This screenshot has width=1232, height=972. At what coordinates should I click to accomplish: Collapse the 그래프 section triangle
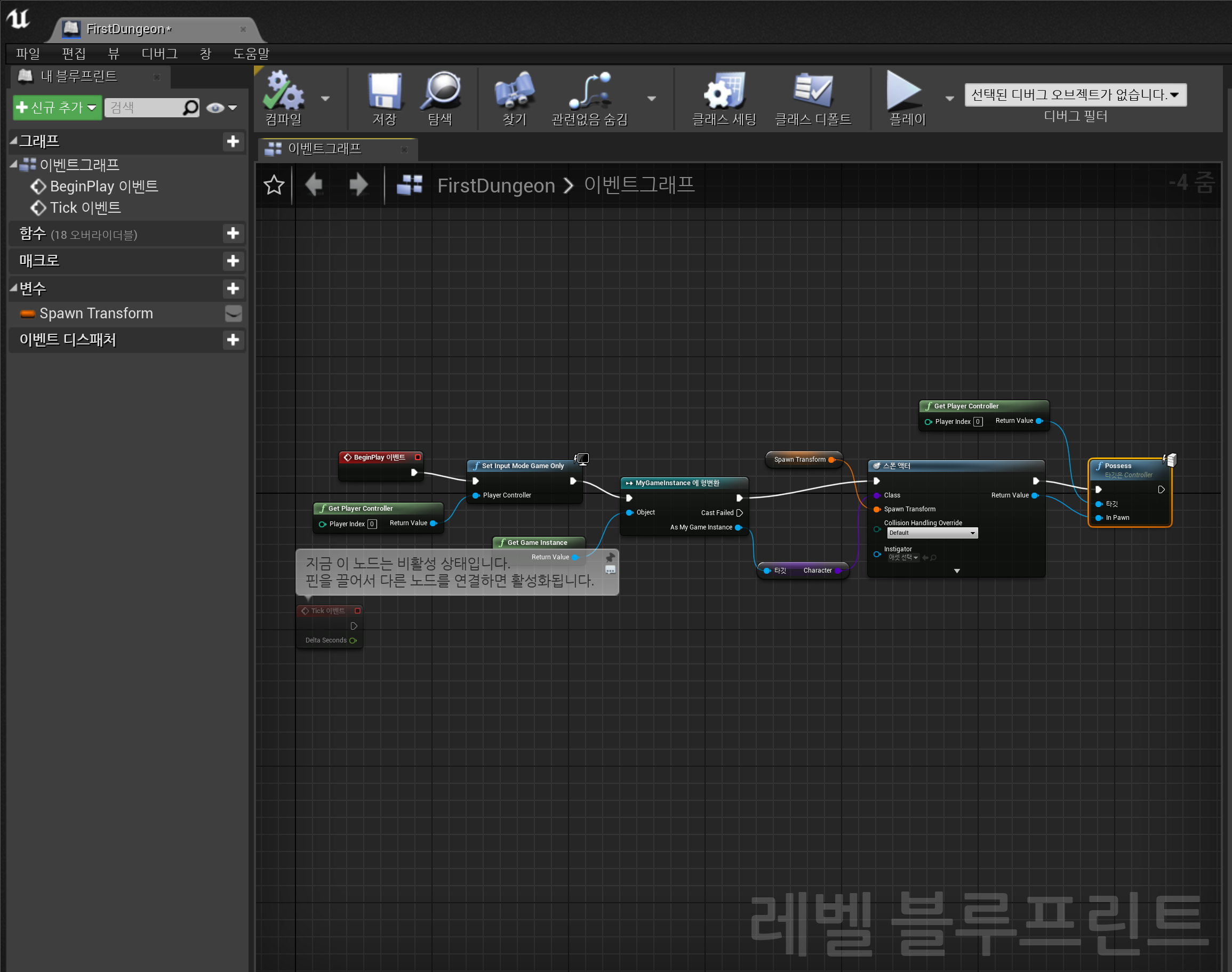click(13, 141)
